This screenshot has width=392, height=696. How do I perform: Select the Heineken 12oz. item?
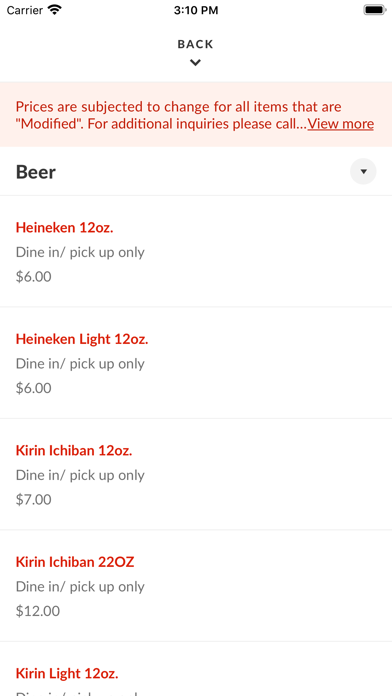(x=196, y=251)
